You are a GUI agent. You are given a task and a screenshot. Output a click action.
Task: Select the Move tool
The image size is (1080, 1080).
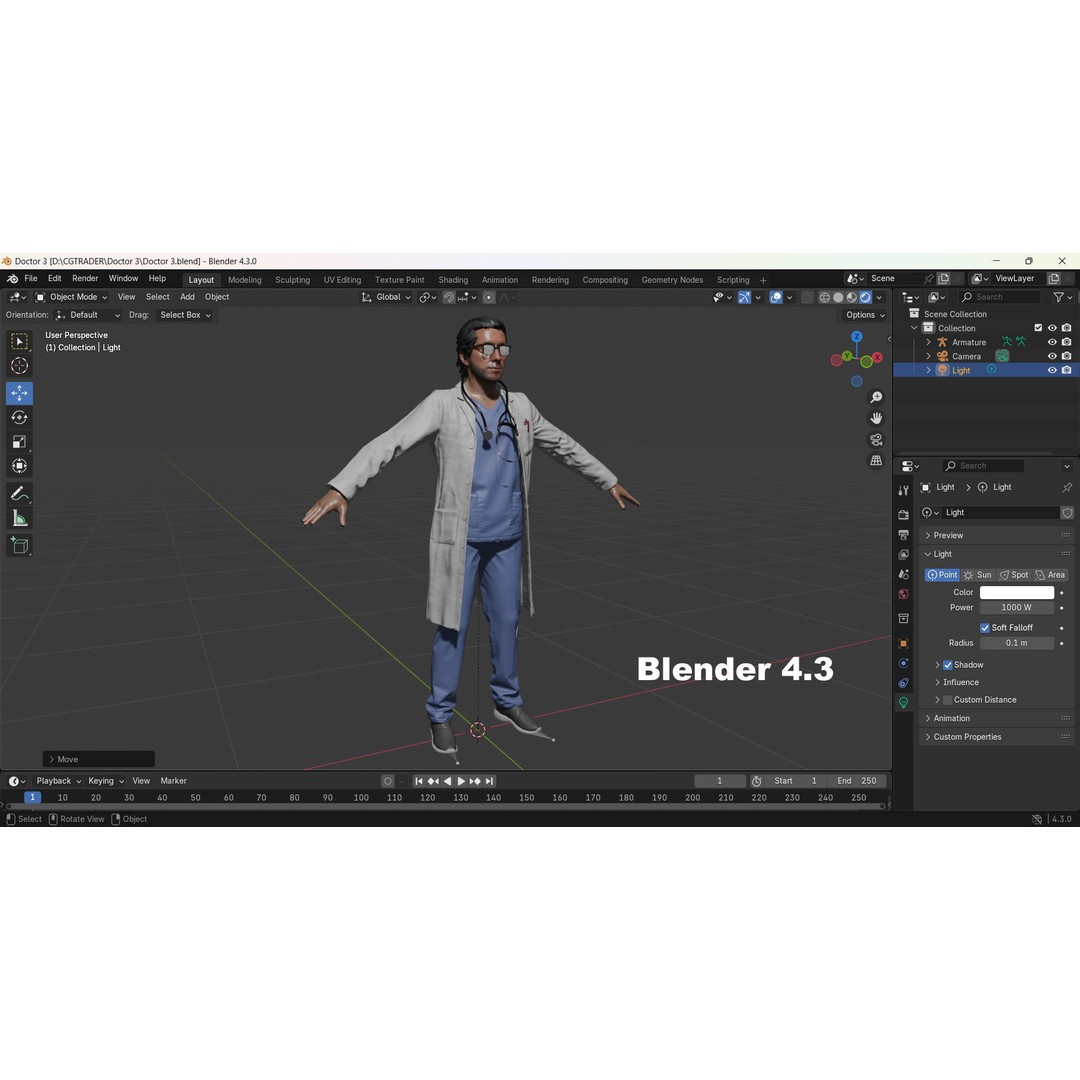(x=19, y=393)
